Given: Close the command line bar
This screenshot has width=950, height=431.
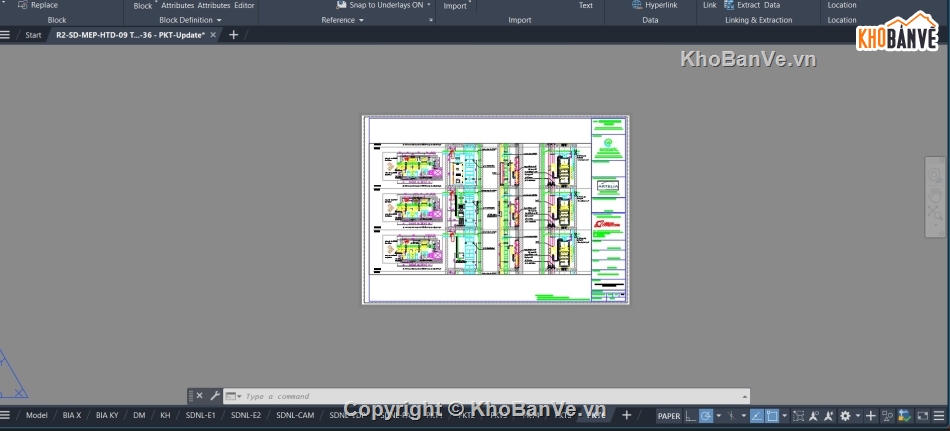Looking at the screenshot, I should click(x=199, y=396).
